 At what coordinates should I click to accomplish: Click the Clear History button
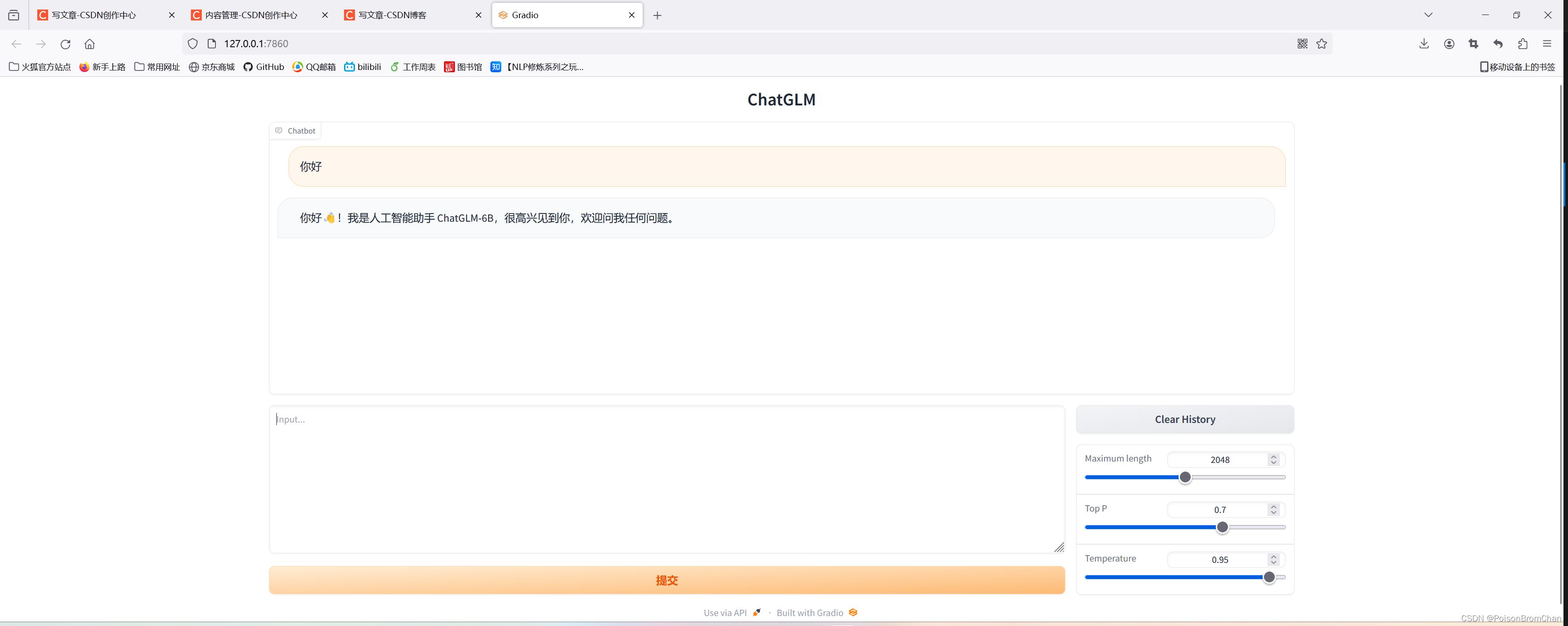pyautogui.click(x=1185, y=419)
